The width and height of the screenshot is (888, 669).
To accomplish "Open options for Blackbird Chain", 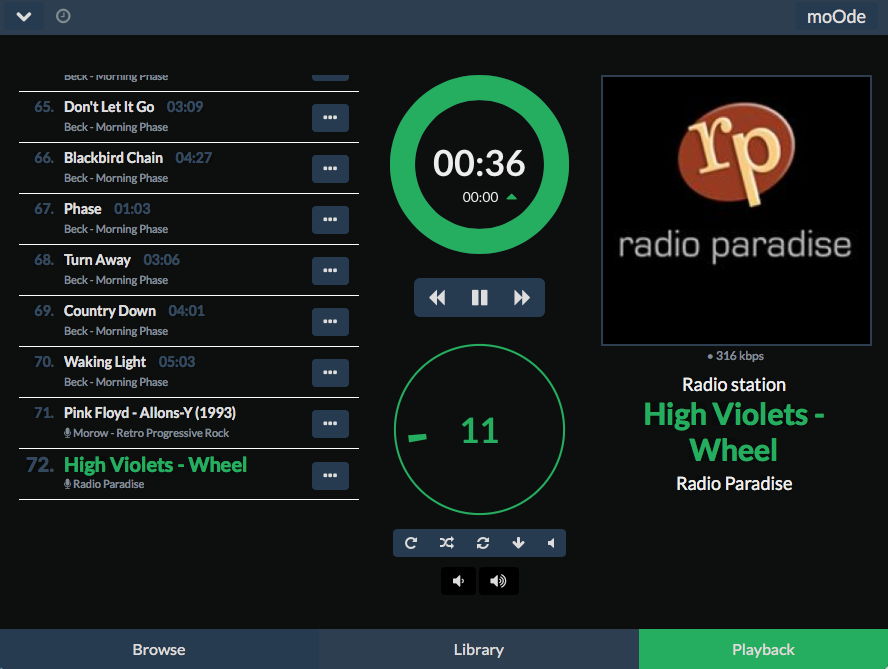I will coord(330,169).
